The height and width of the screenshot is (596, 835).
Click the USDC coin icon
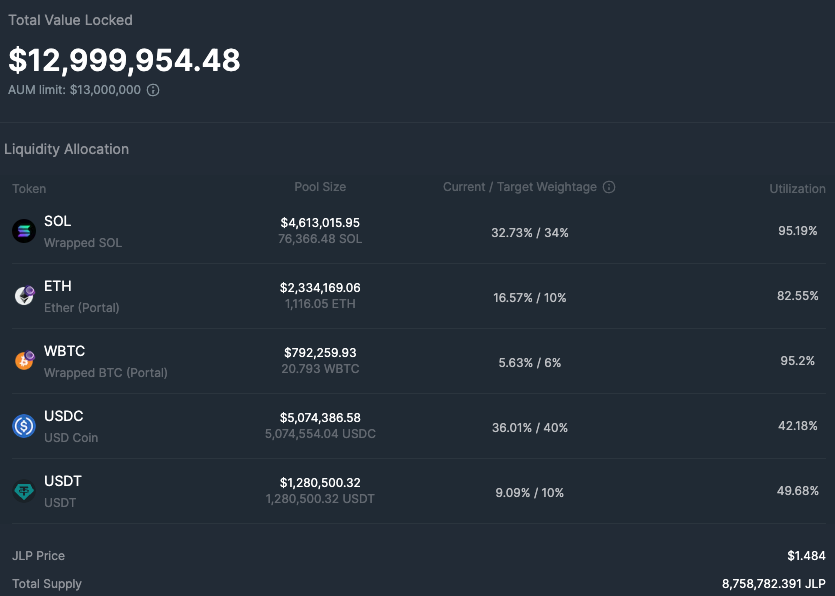24,426
